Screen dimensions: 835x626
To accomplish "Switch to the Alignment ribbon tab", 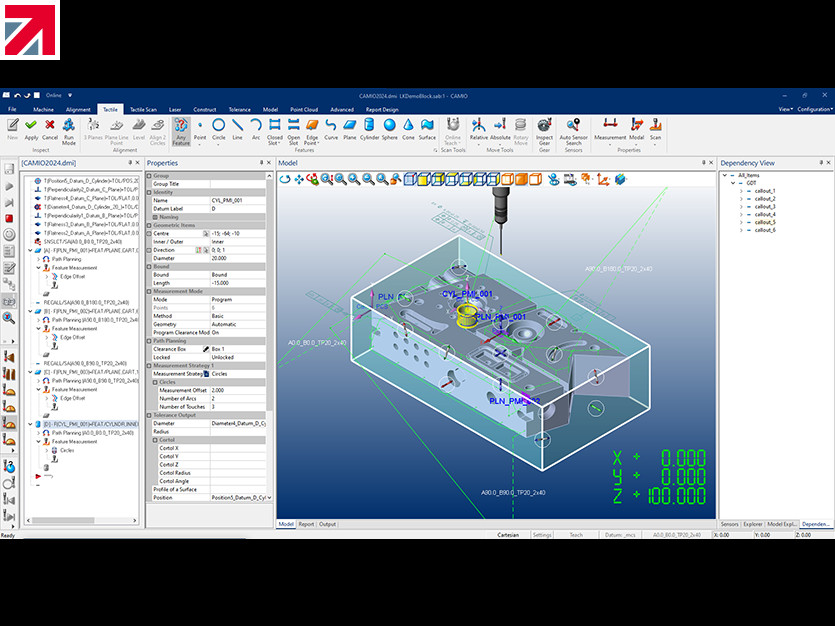I will (x=78, y=109).
